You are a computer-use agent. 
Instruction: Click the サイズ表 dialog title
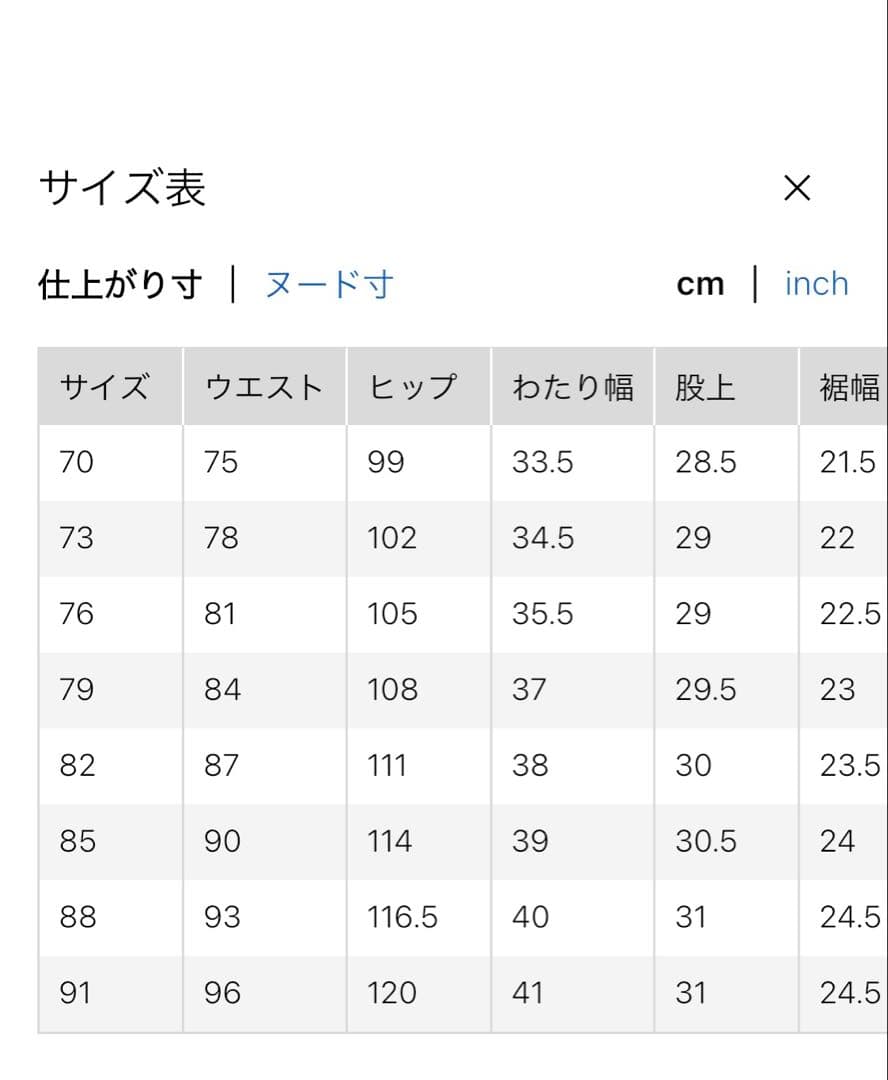tap(122, 188)
